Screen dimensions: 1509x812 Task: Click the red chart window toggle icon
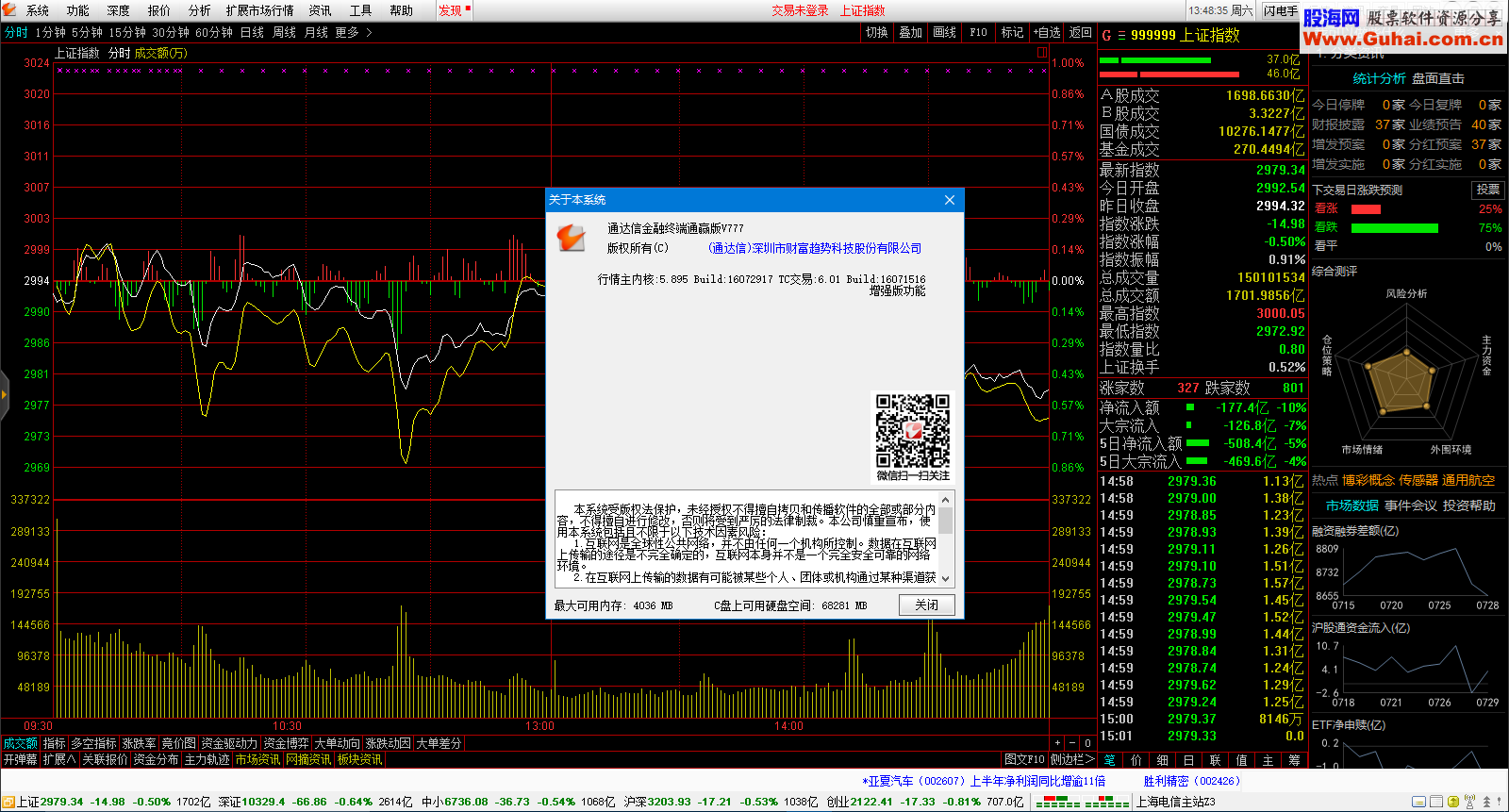(x=1042, y=53)
